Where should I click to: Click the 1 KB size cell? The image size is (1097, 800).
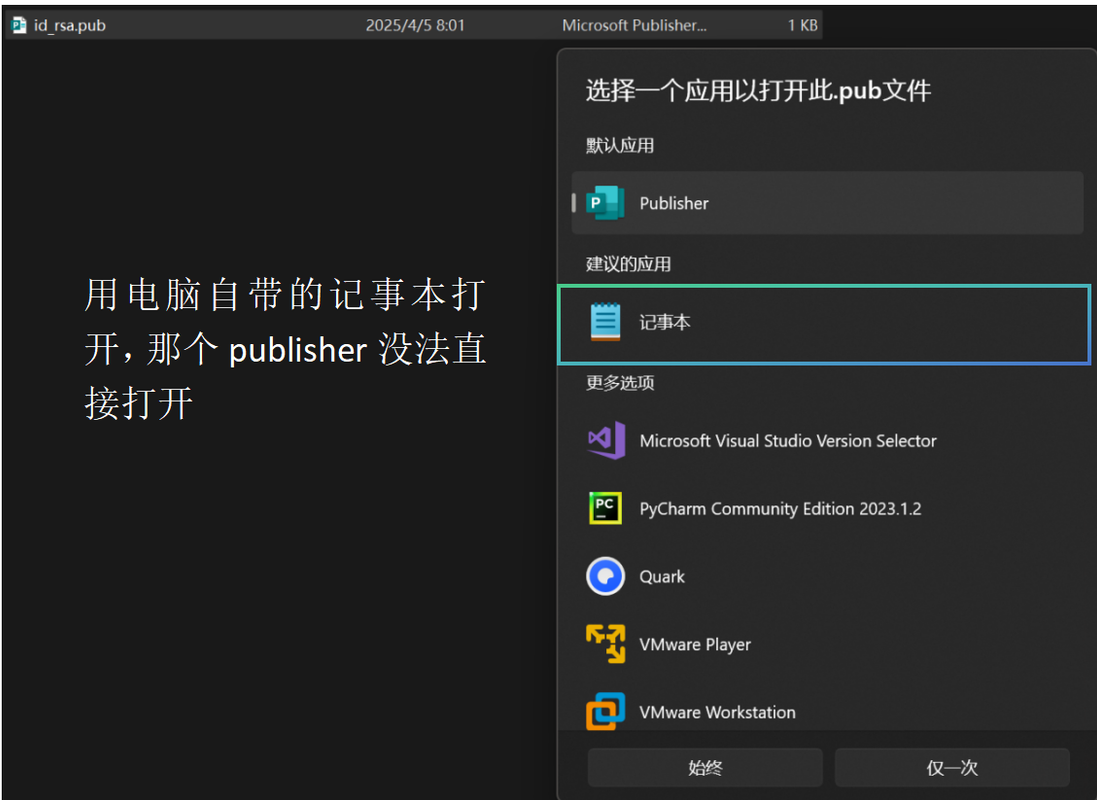tap(802, 25)
